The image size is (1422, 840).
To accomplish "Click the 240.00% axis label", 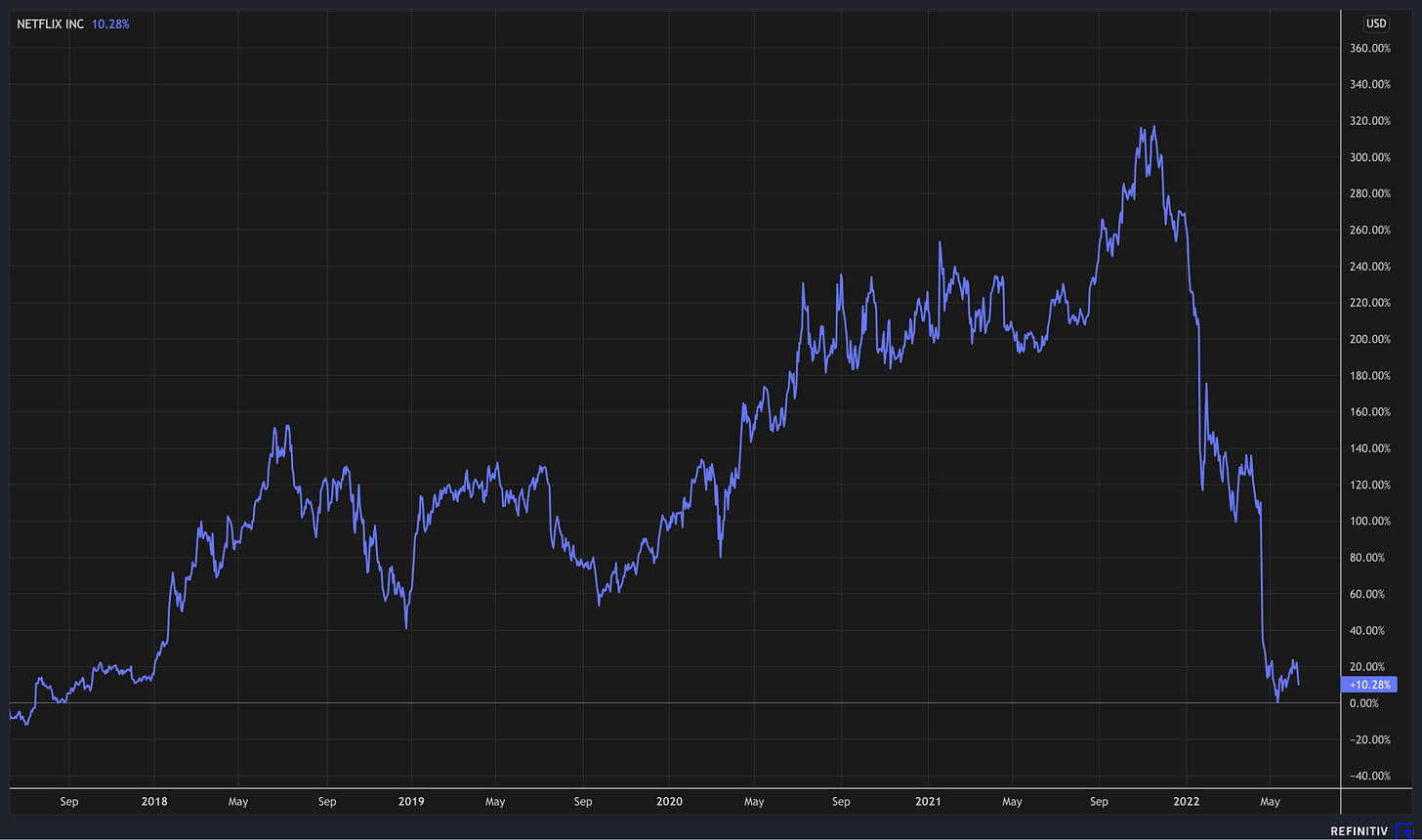I will (1369, 267).
